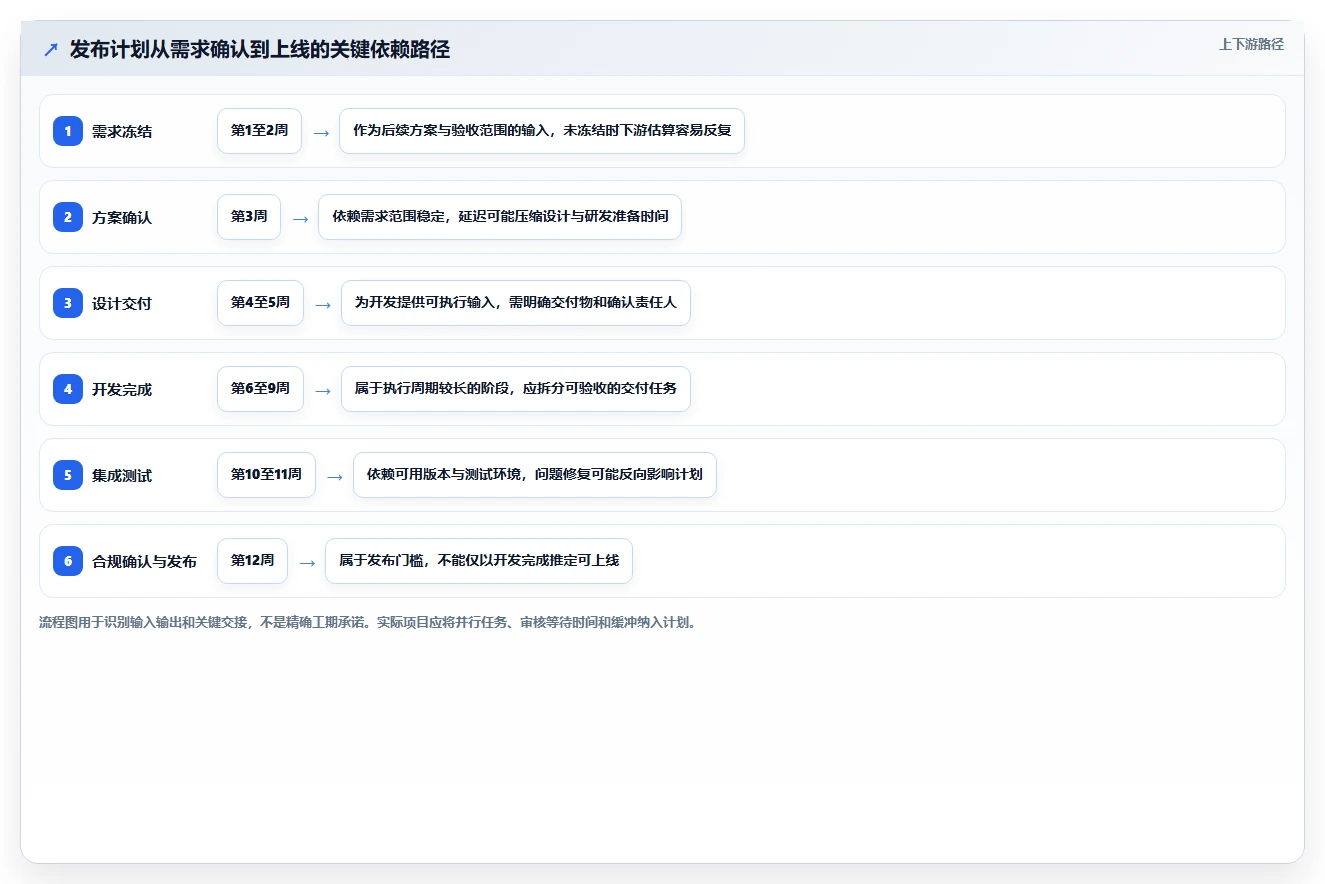Click the 合规确认与发布 step label
The width and height of the screenshot is (1325, 884).
click(144, 561)
